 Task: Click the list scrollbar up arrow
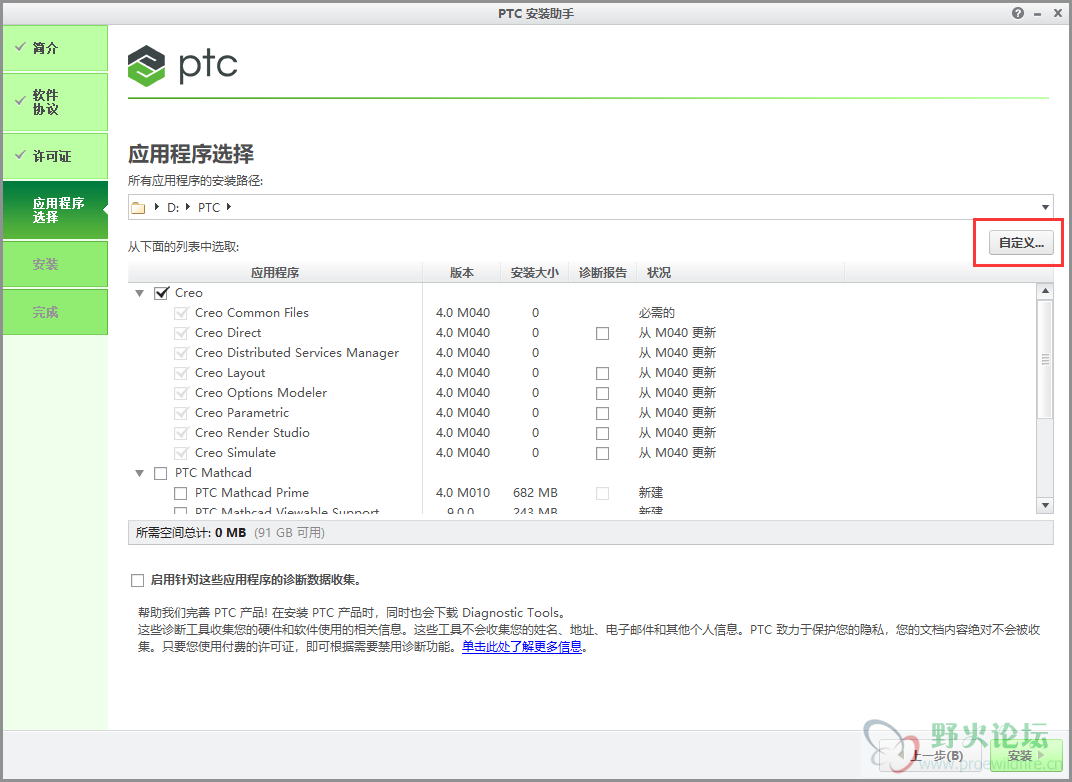point(1045,291)
